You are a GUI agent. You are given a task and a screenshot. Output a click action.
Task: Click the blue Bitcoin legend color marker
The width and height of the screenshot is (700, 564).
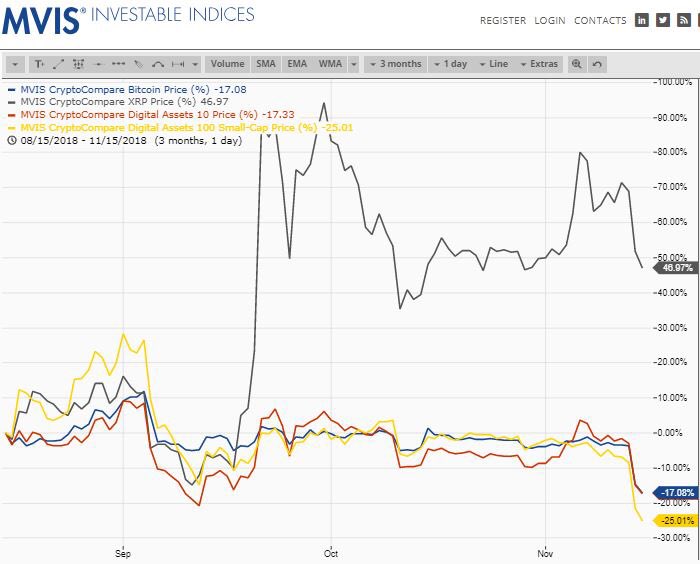[x=12, y=90]
